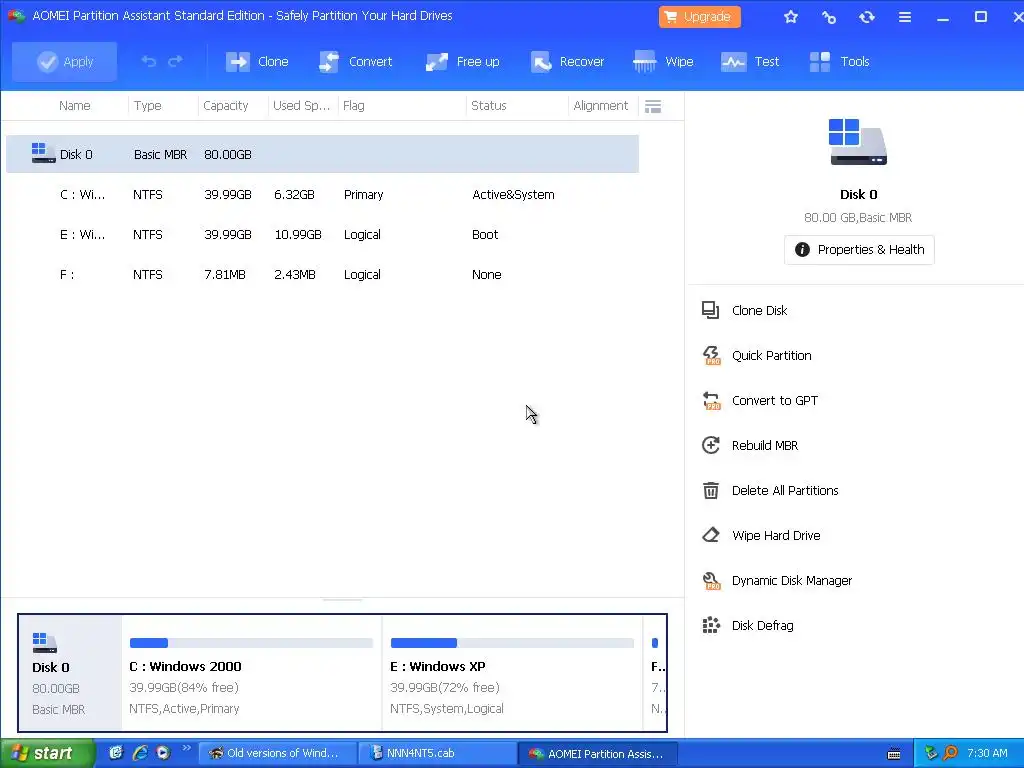
Task: Select the E: Windows partition row
Action: 322,234
